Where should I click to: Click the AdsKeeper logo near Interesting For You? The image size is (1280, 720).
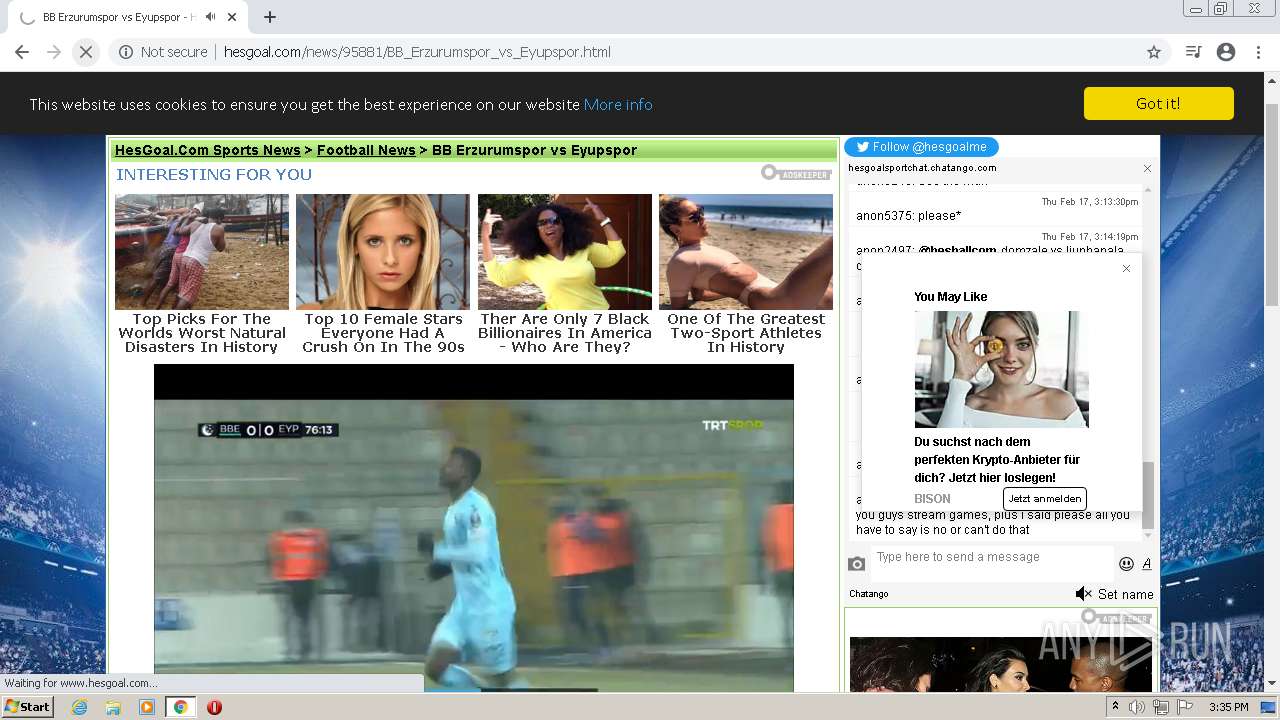pyautogui.click(x=796, y=173)
